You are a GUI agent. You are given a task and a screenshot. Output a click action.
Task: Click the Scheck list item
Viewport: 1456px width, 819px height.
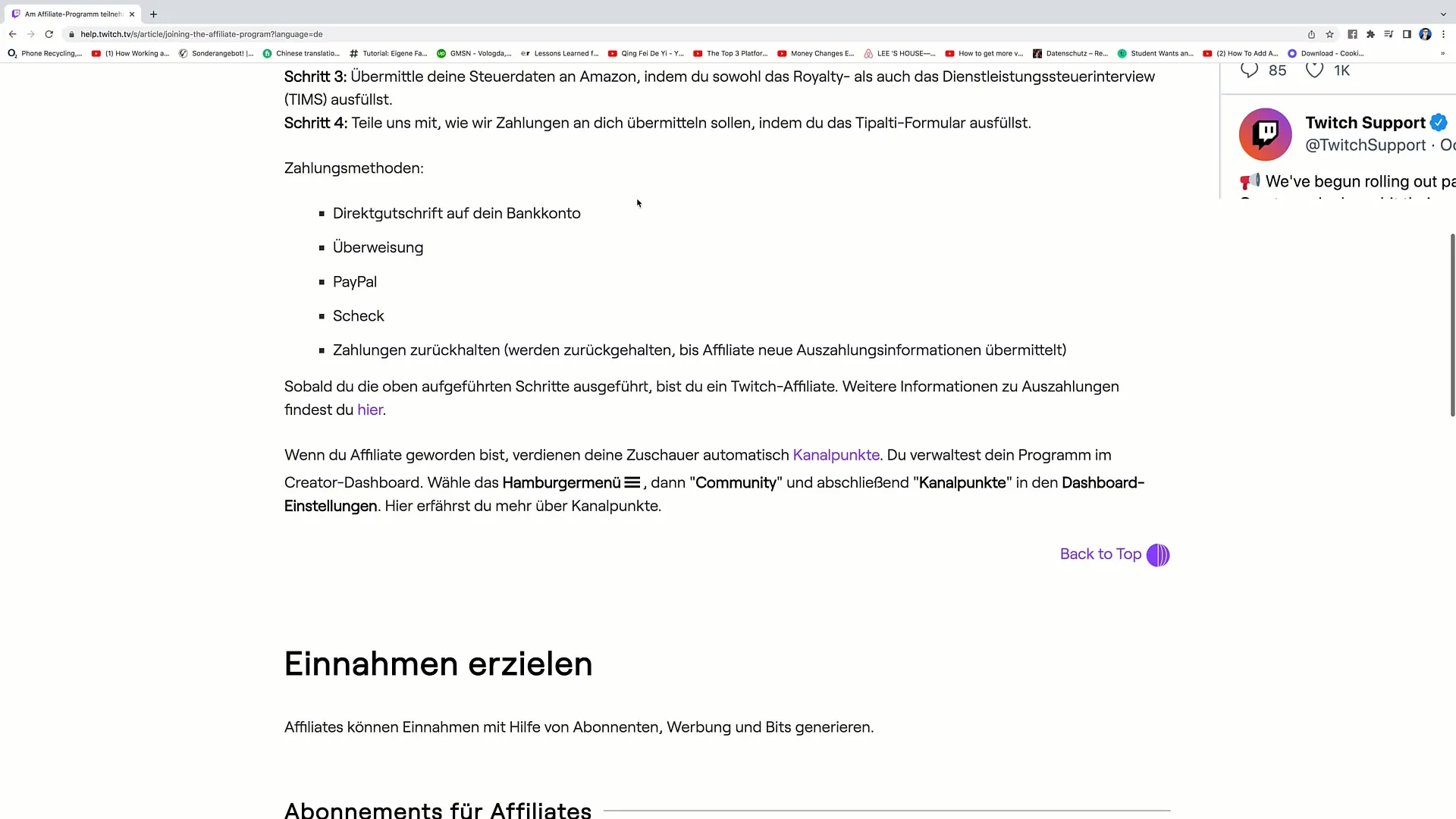point(359,316)
